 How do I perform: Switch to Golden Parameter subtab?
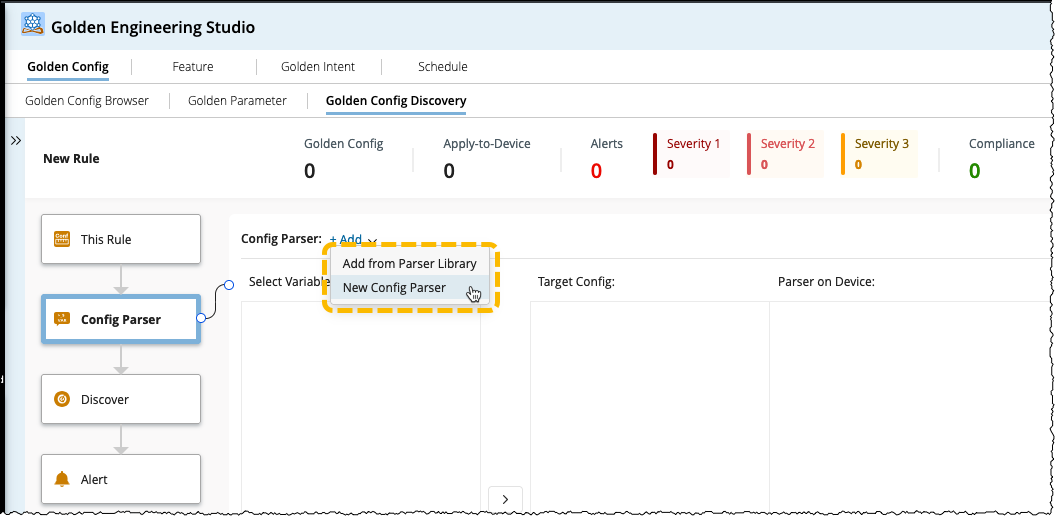pyautogui.click(x=238, y=100)
